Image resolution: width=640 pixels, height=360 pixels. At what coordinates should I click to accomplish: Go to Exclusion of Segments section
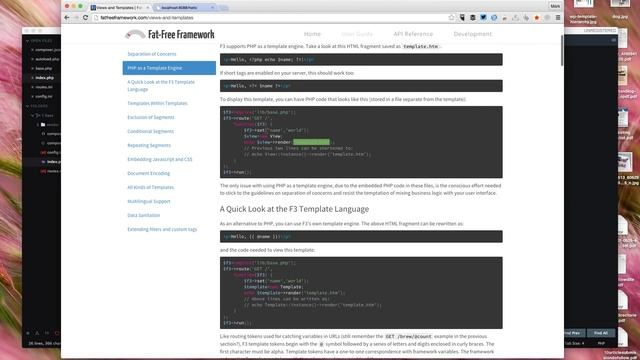[151, 117]
